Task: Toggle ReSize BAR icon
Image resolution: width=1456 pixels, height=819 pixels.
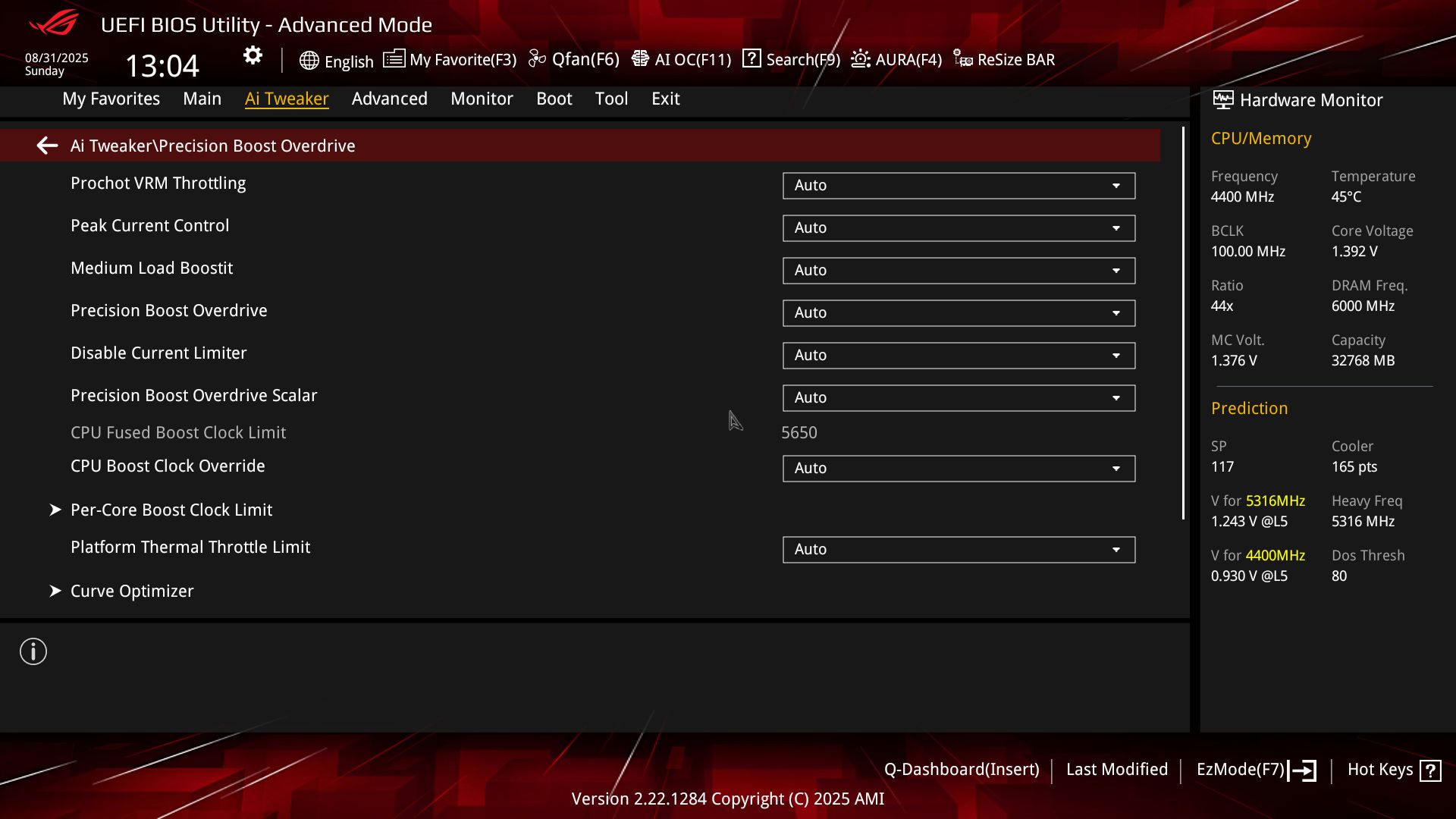Action: click(963, 58)
